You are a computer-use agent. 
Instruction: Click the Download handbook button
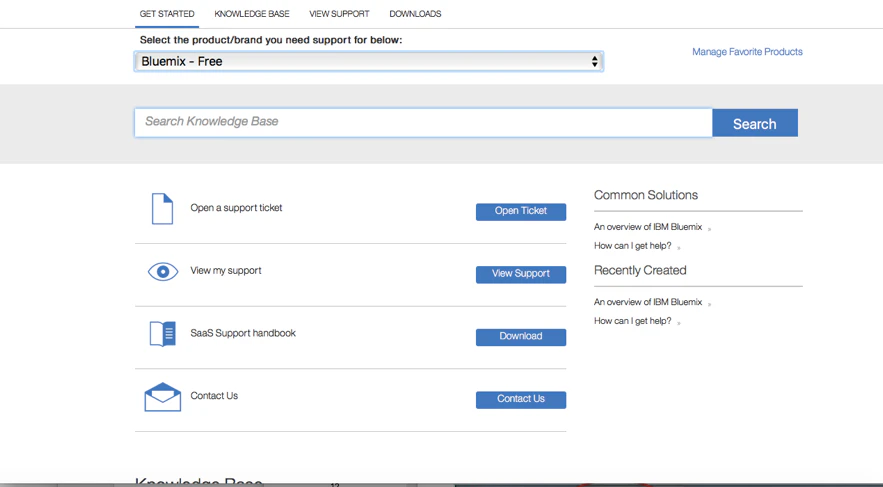(521, 336)
